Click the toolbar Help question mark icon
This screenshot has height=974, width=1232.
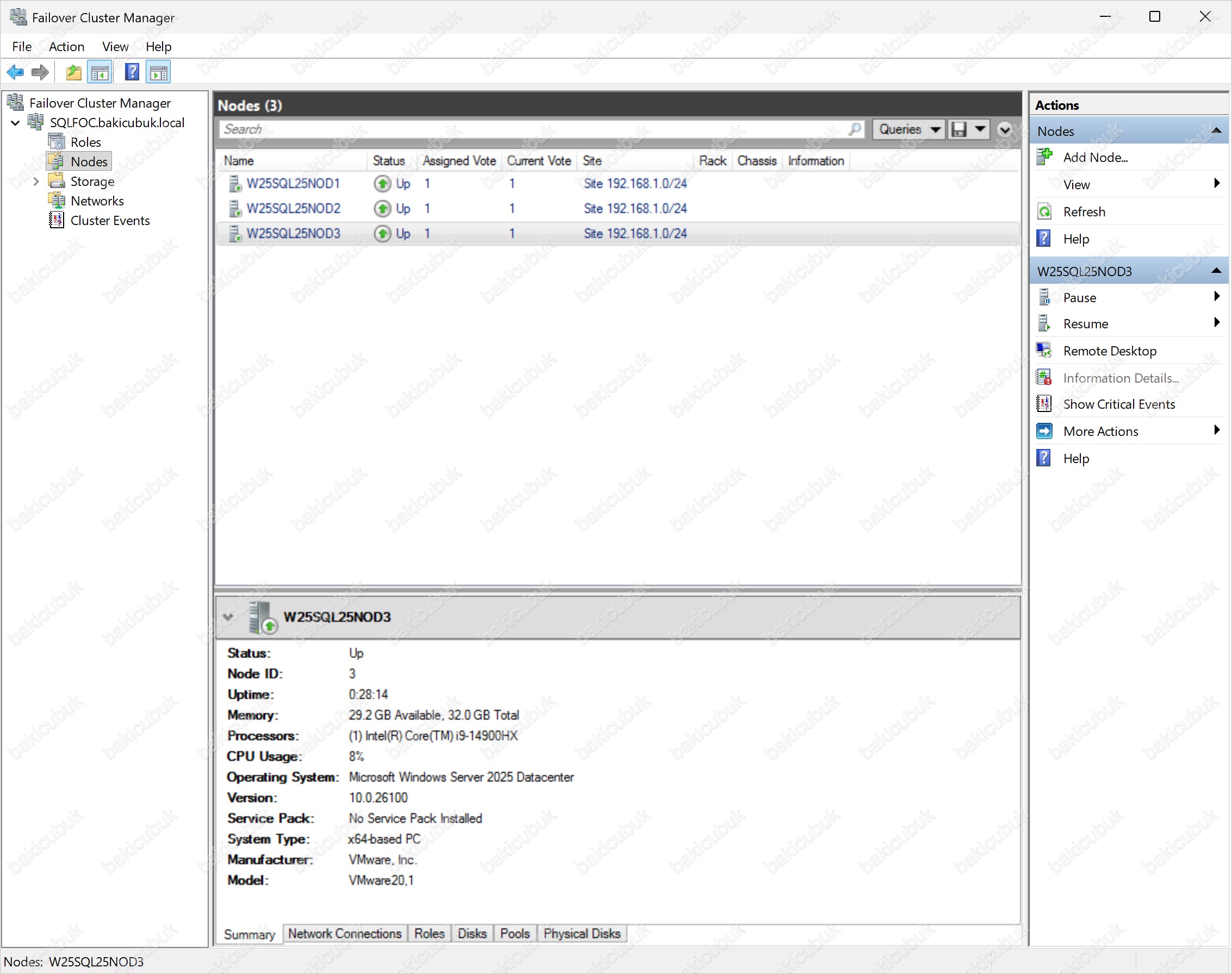[x=132, y=72]
